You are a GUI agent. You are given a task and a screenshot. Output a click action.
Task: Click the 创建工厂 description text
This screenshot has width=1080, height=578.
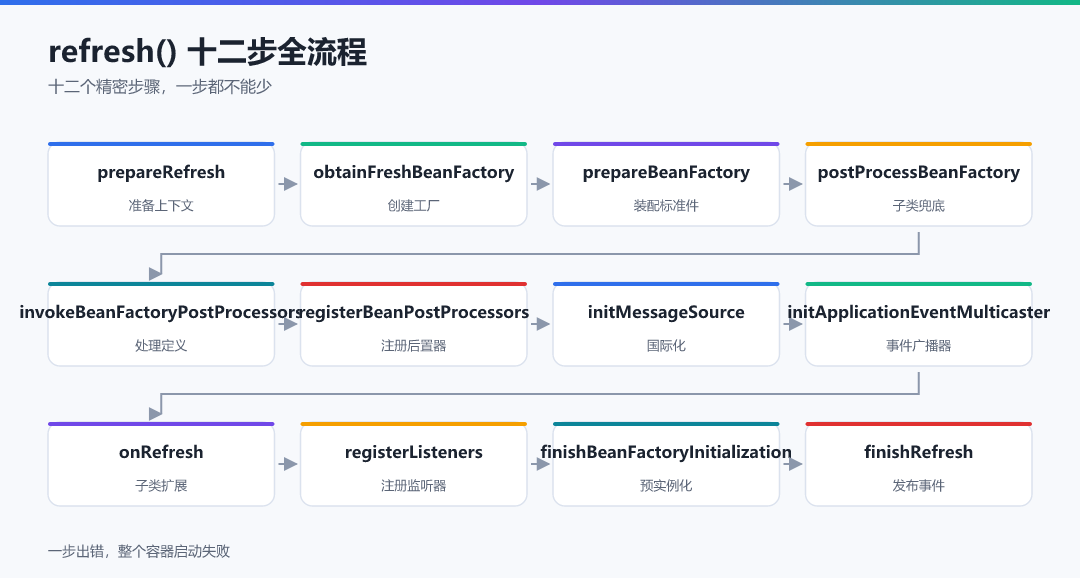413,205
